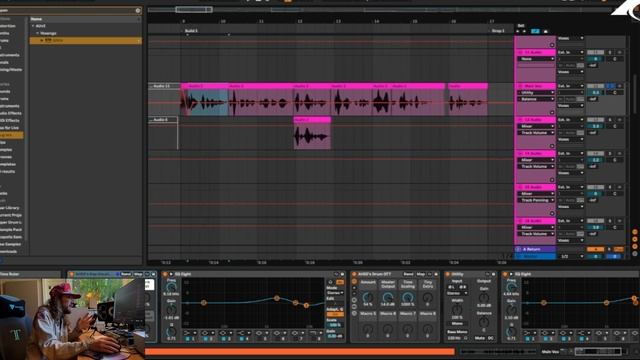Open band 4 filter type menu, first EQ
This screenshot has width=640, height=360.
pos(243,333)
